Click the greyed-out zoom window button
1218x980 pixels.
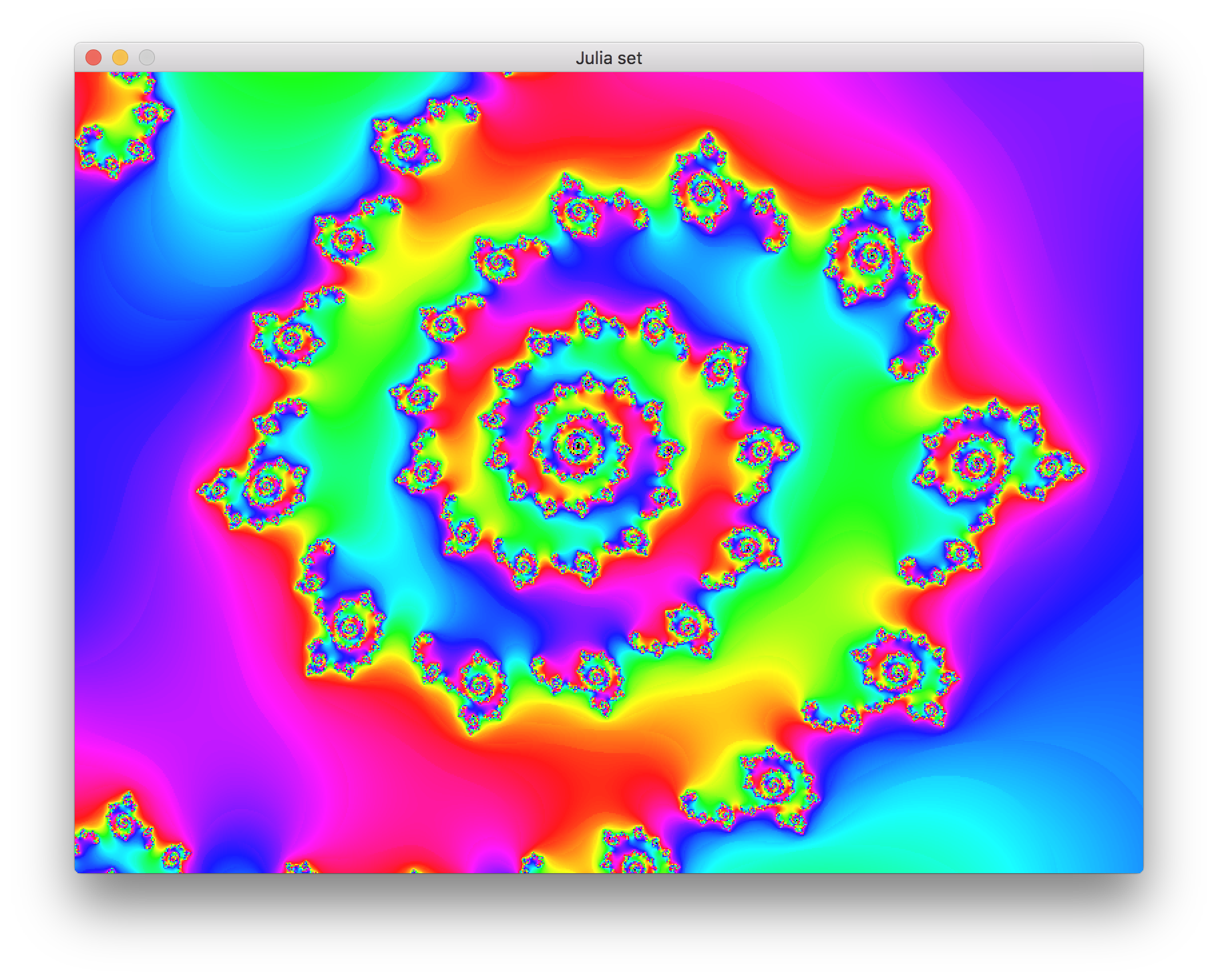pyautogui.click(x=147, y=58)
